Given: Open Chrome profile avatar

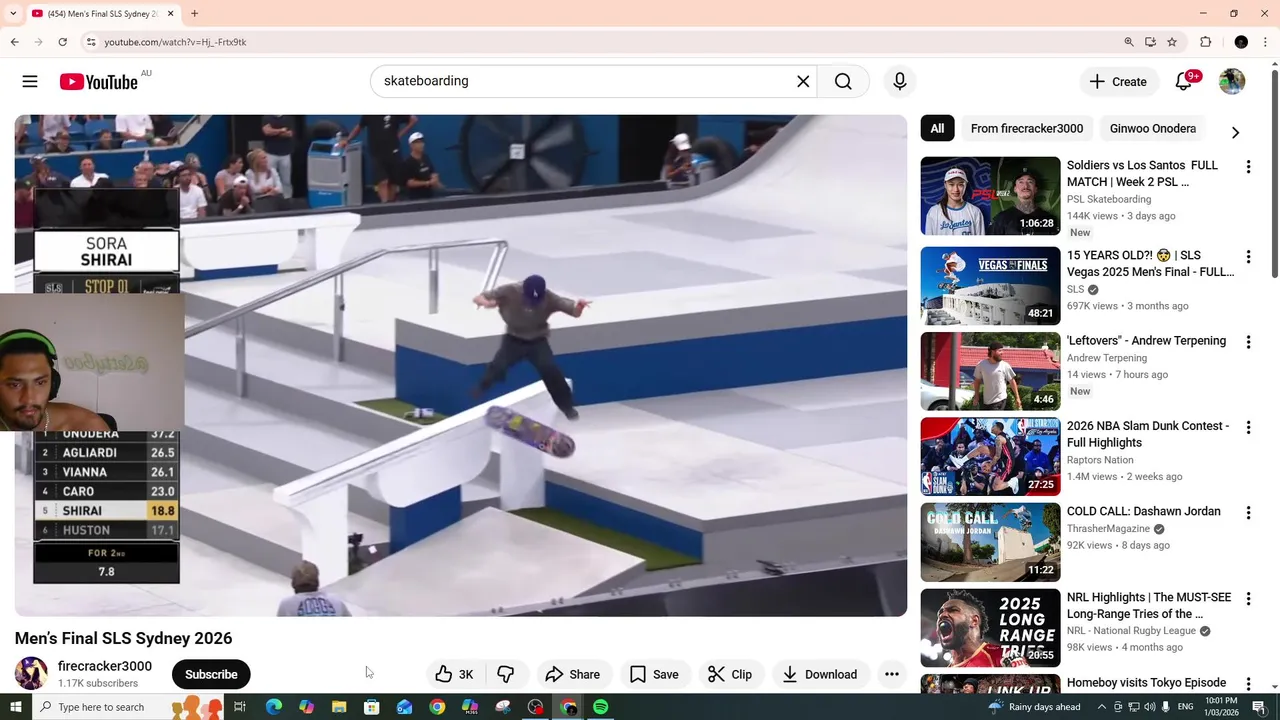Looking at the screenshot, I should point(1241,42).
